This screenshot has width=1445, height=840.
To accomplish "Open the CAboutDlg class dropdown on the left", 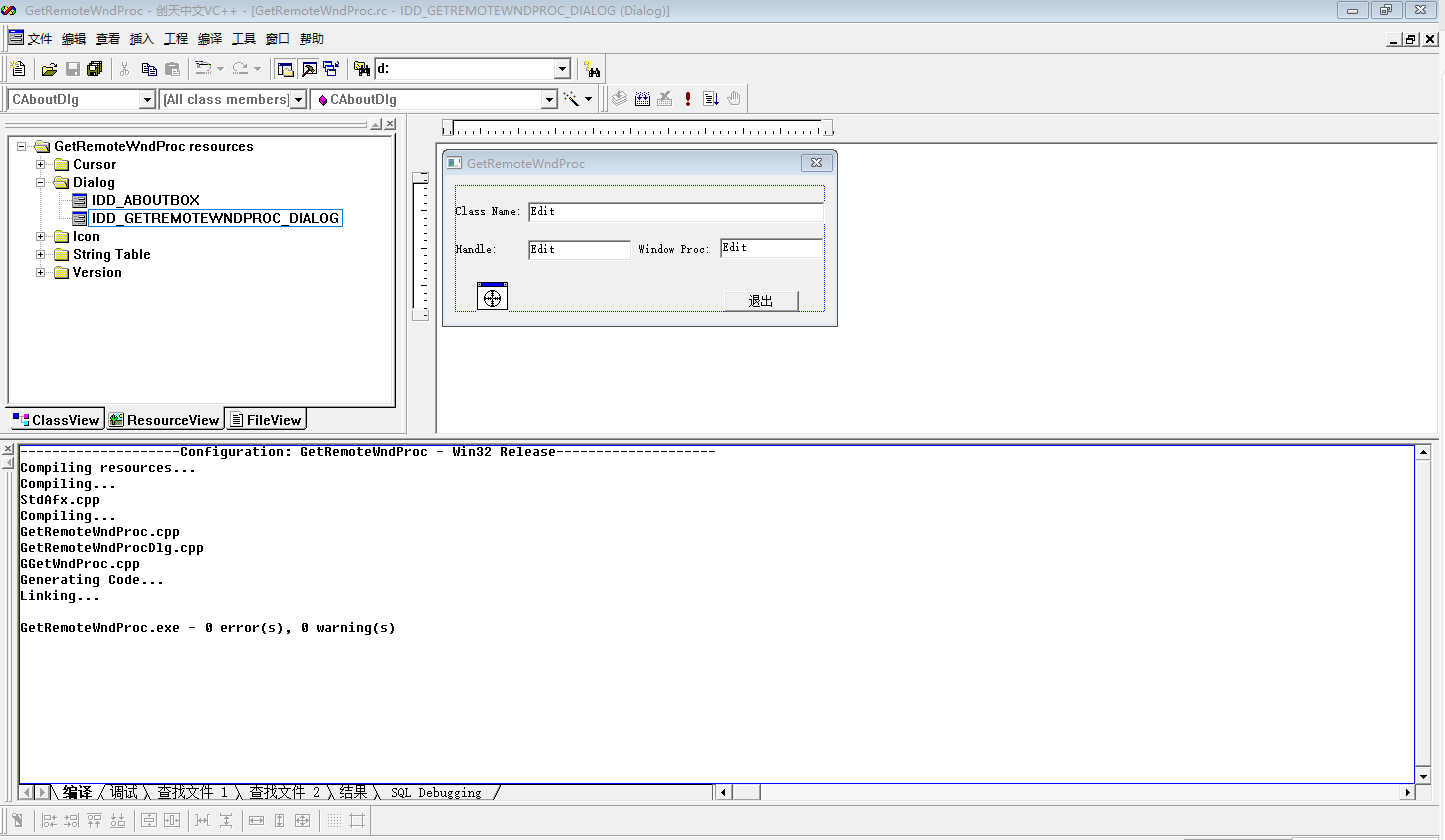I will point(147,99).
